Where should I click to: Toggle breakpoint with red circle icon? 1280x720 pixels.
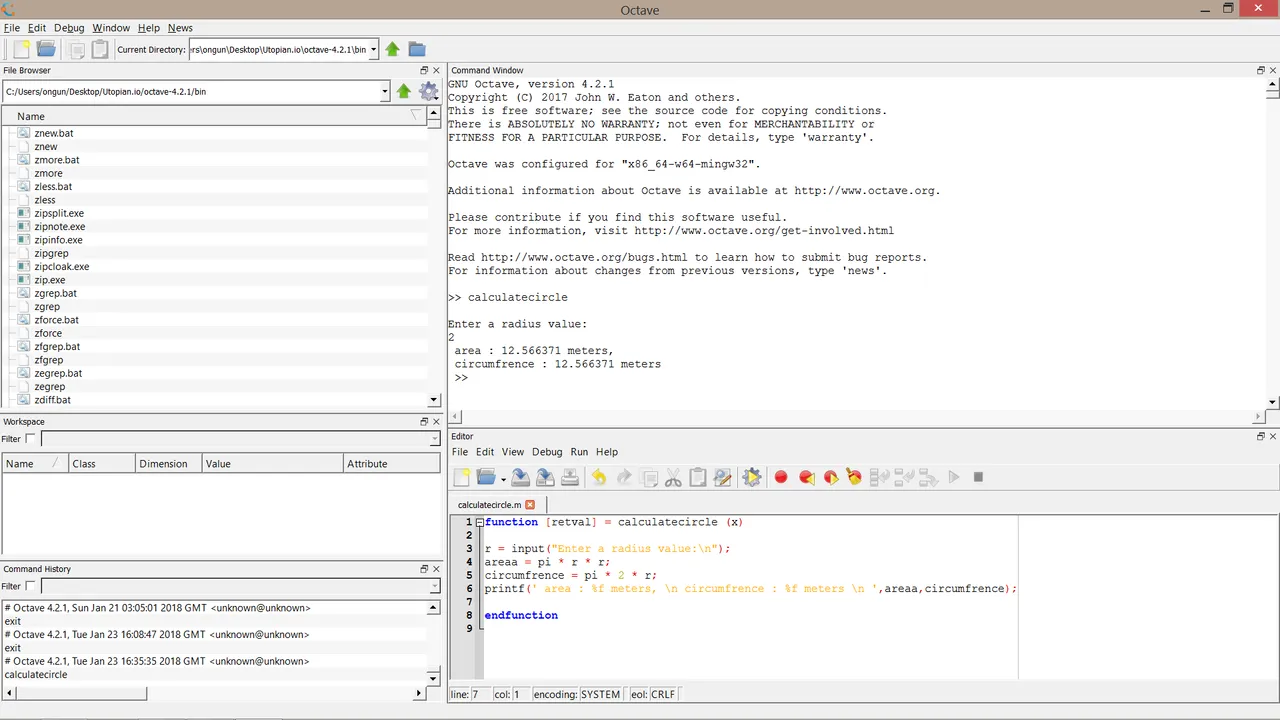(x=781, y=477)
